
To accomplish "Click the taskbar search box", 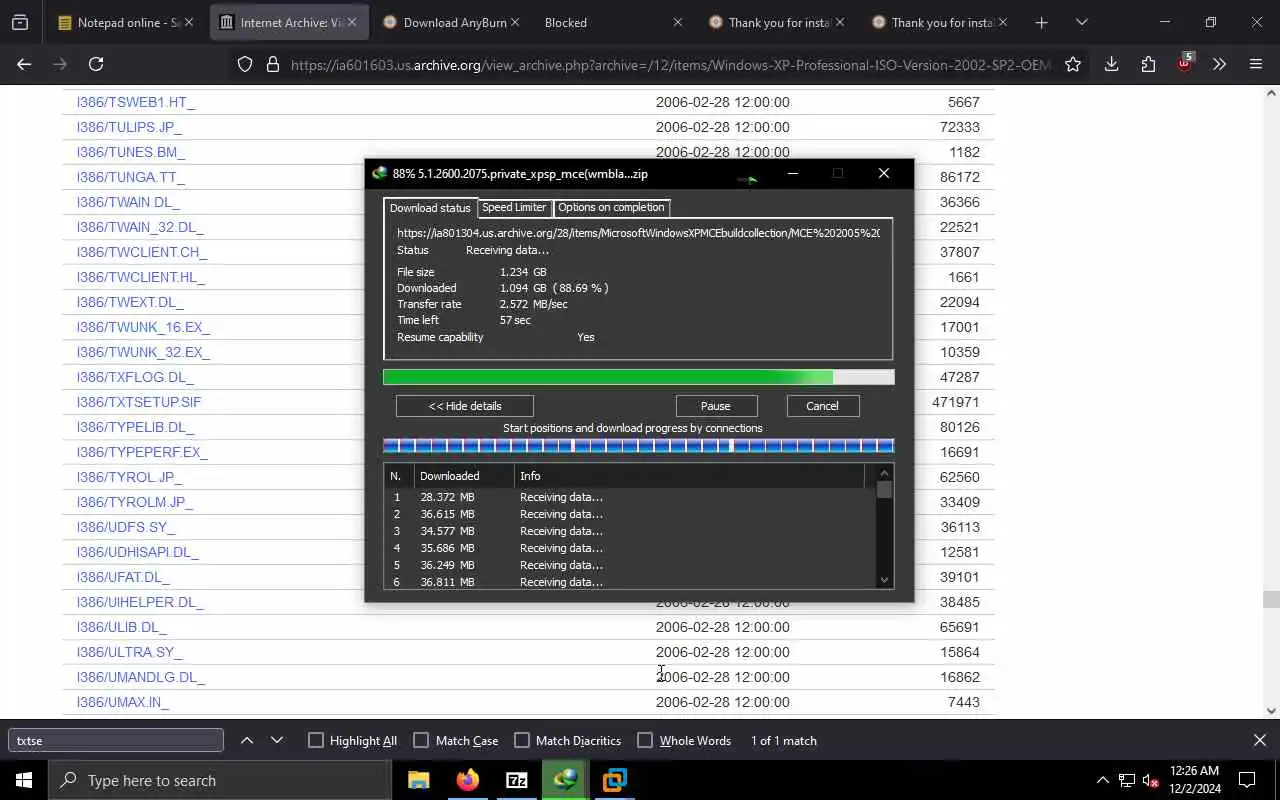I will coord(220,780).
